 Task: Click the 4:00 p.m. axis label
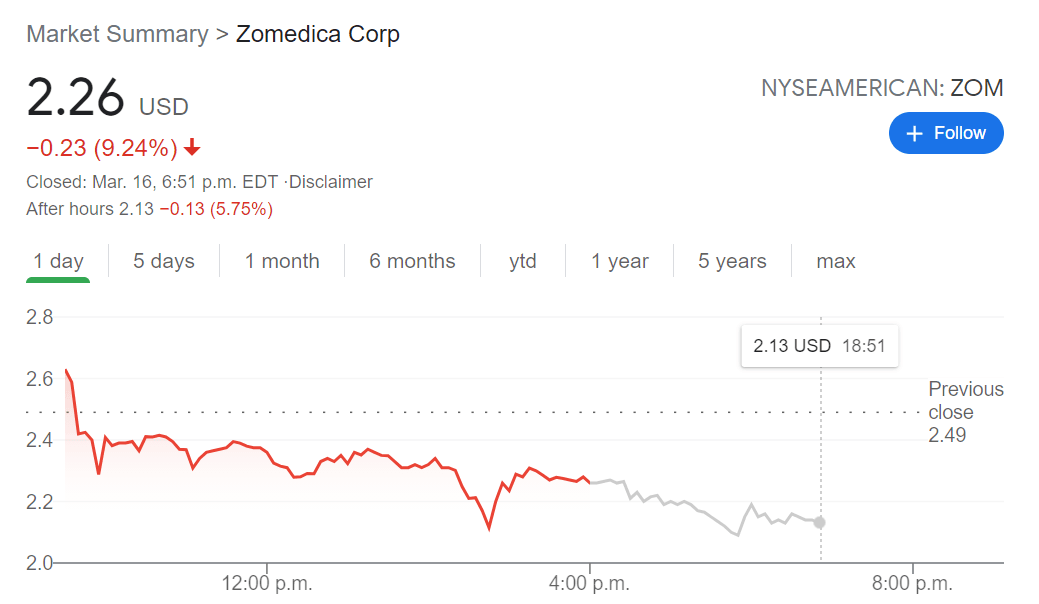(x=590, y=583)
